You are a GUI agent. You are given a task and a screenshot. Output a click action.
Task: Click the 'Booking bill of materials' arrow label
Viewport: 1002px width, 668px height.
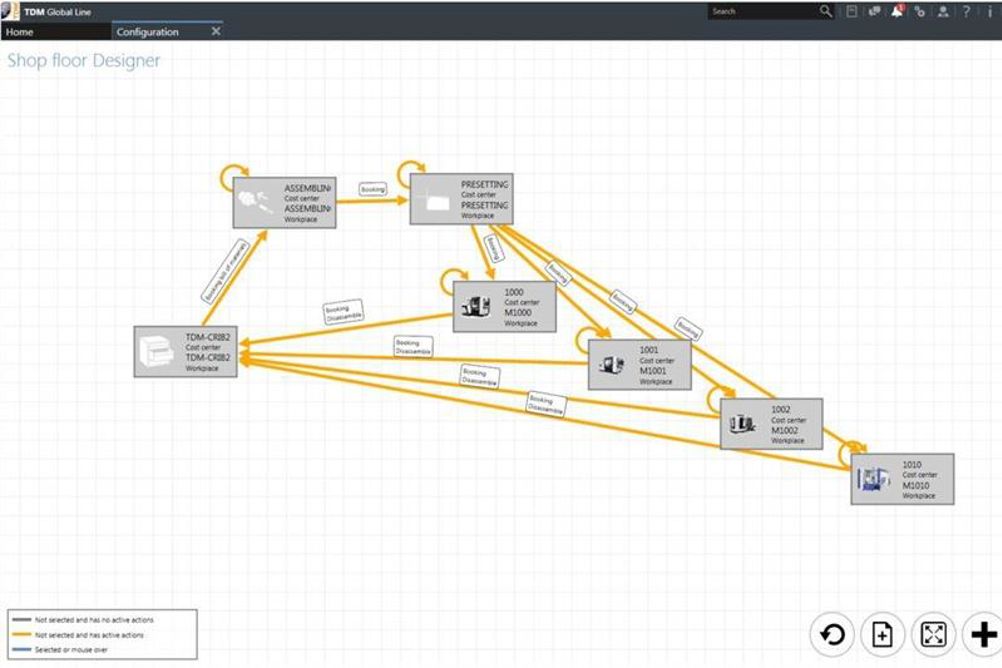[224, 271]
